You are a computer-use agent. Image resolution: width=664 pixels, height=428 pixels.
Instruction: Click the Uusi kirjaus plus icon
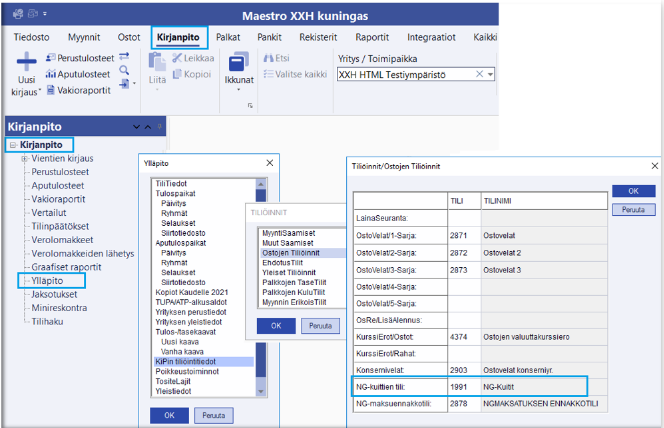click(27, 63)
